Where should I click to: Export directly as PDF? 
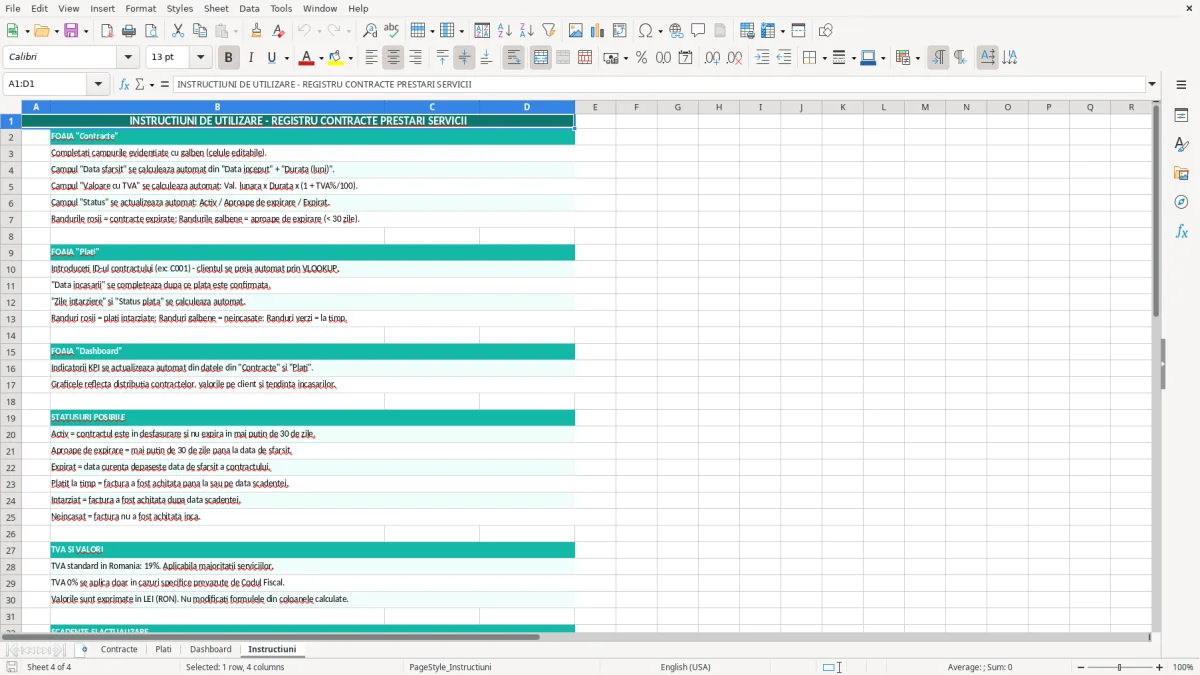(x=107, y=31)
